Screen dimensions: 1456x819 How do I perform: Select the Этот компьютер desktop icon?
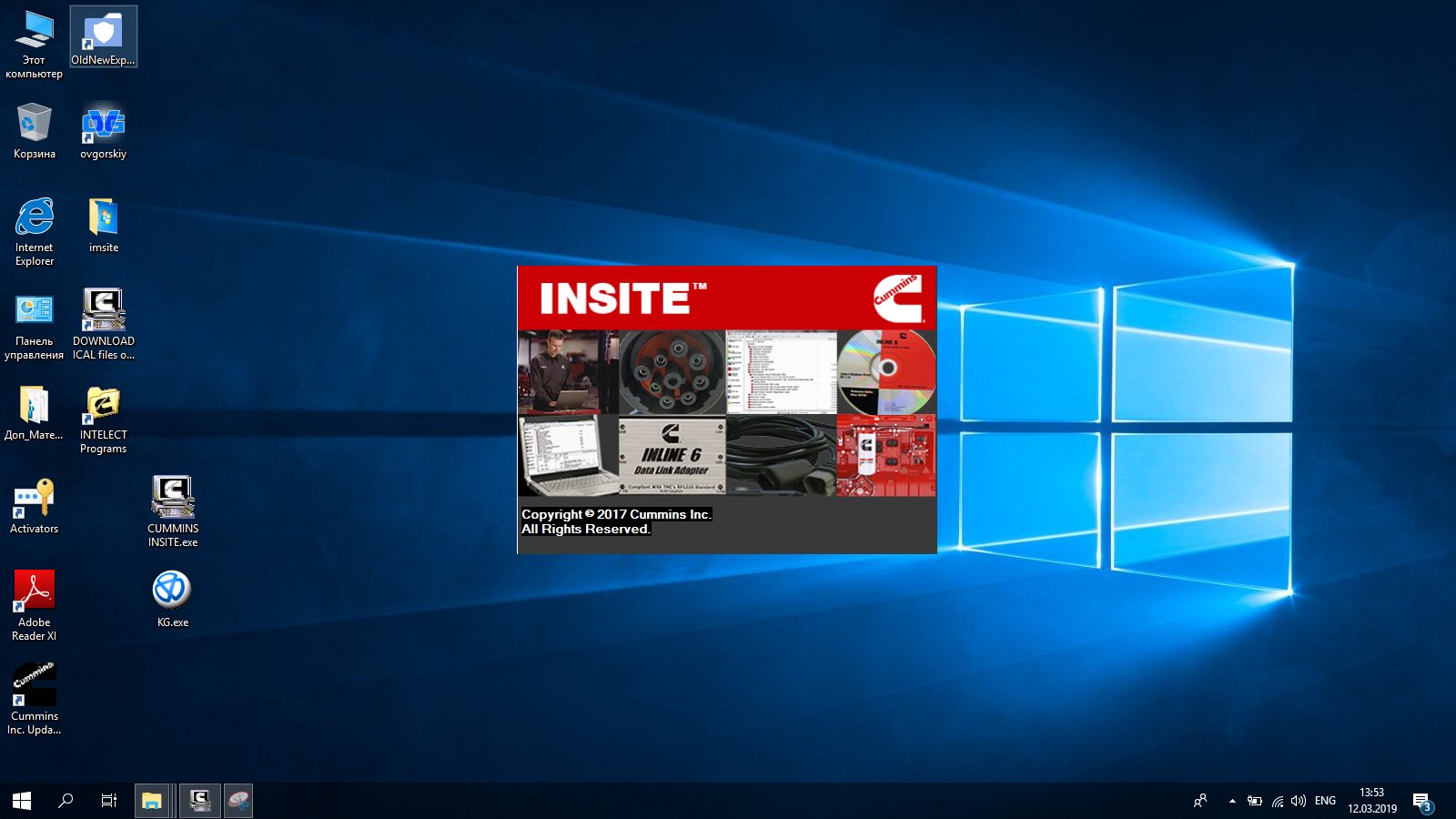[34, 33]
